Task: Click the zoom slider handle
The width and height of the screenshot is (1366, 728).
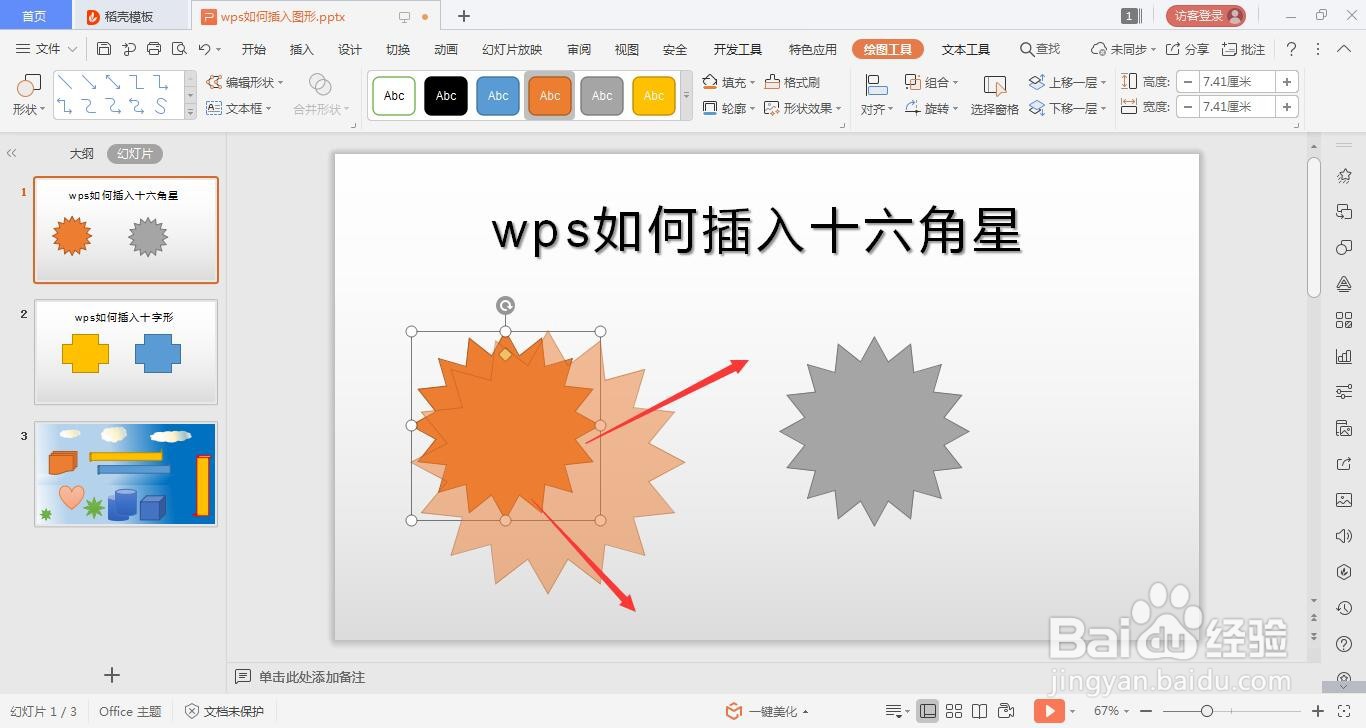Action: 1207,711
